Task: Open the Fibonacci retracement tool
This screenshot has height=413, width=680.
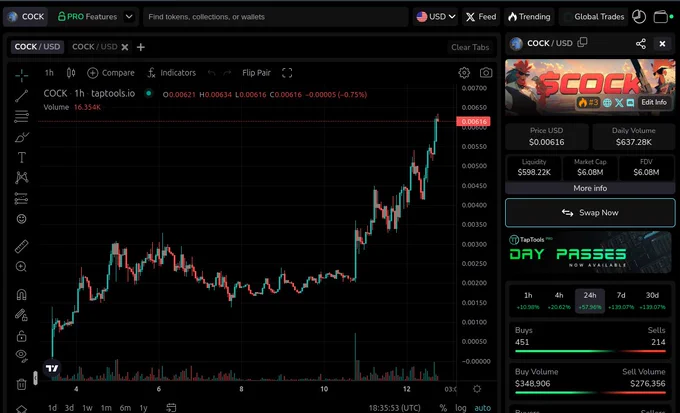Action: (21, 116)
